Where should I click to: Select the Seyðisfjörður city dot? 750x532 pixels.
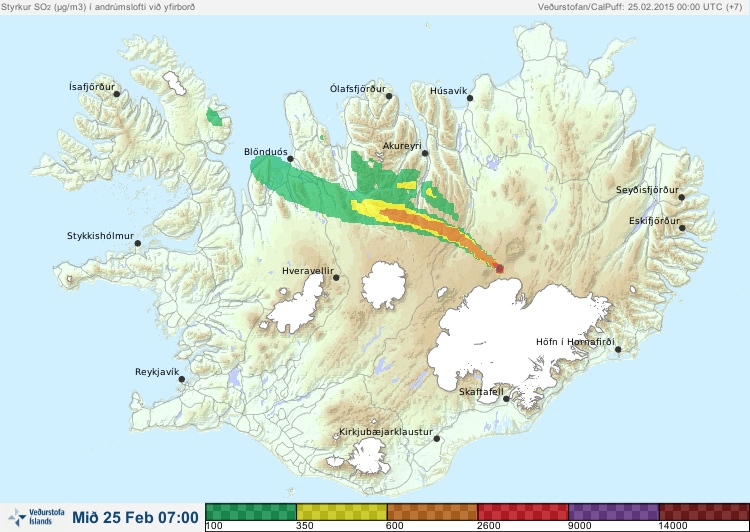click(682, 197)
